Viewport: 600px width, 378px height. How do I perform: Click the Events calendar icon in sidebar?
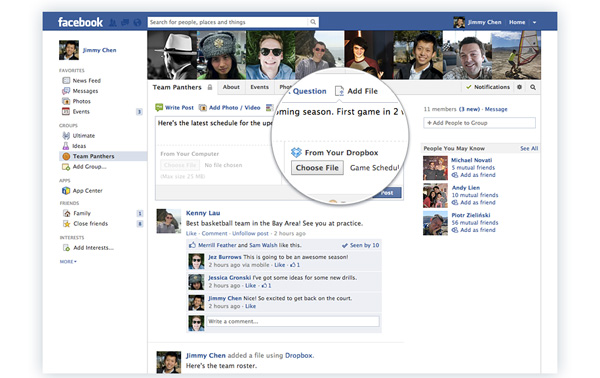coord(66,111)
